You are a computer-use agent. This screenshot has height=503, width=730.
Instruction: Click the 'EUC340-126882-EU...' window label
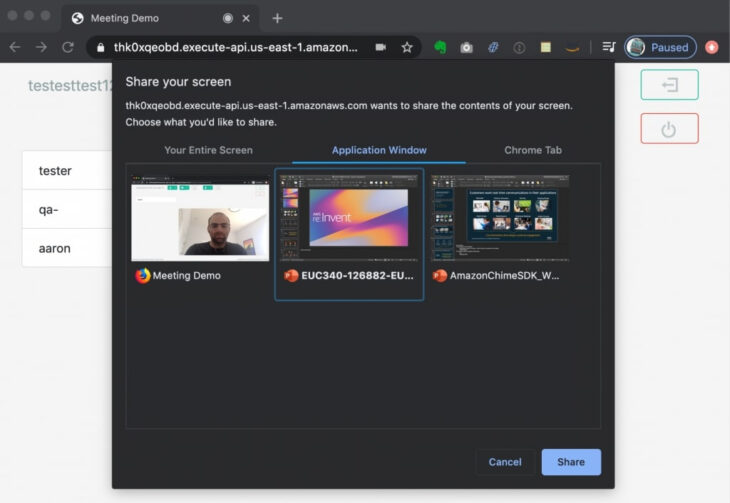[x=357, y=276]
